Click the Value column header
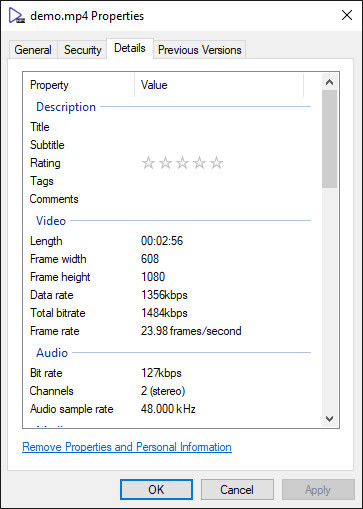This screenshot has height=509, width=363. (219, 85)
